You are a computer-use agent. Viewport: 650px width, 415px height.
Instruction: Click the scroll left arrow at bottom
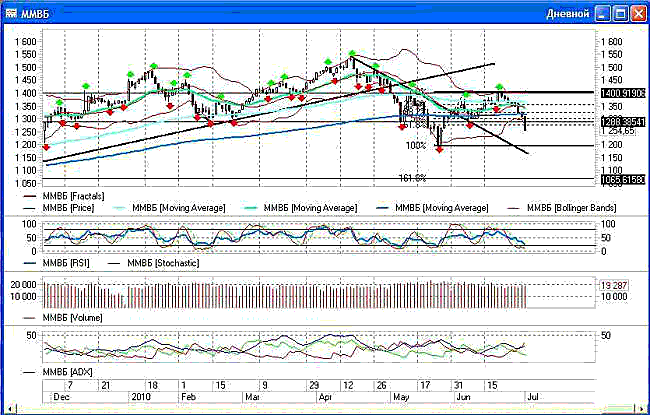pos(9,408)
